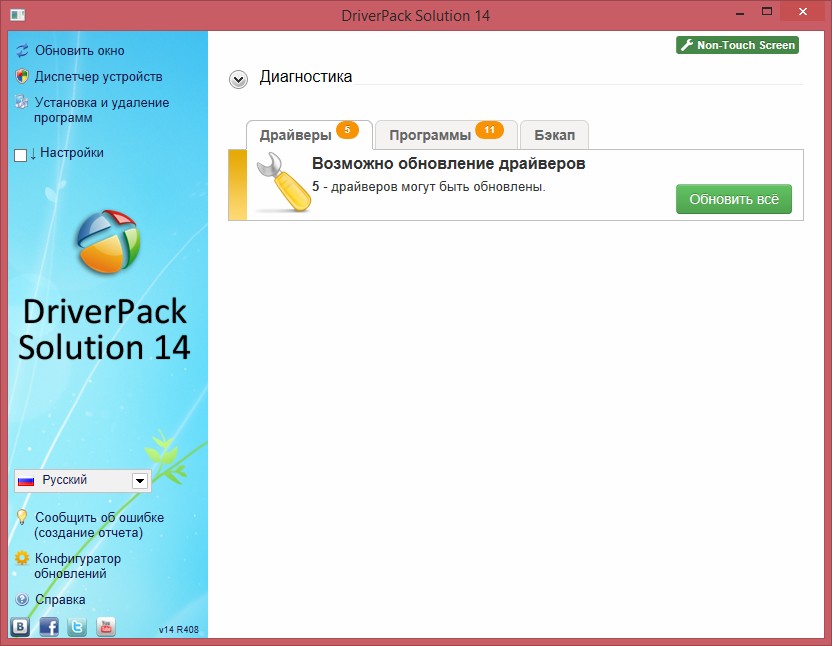Click the DriverPack colorful logo
This screenshot has width=832, height=646.
(x=108, y=241)
